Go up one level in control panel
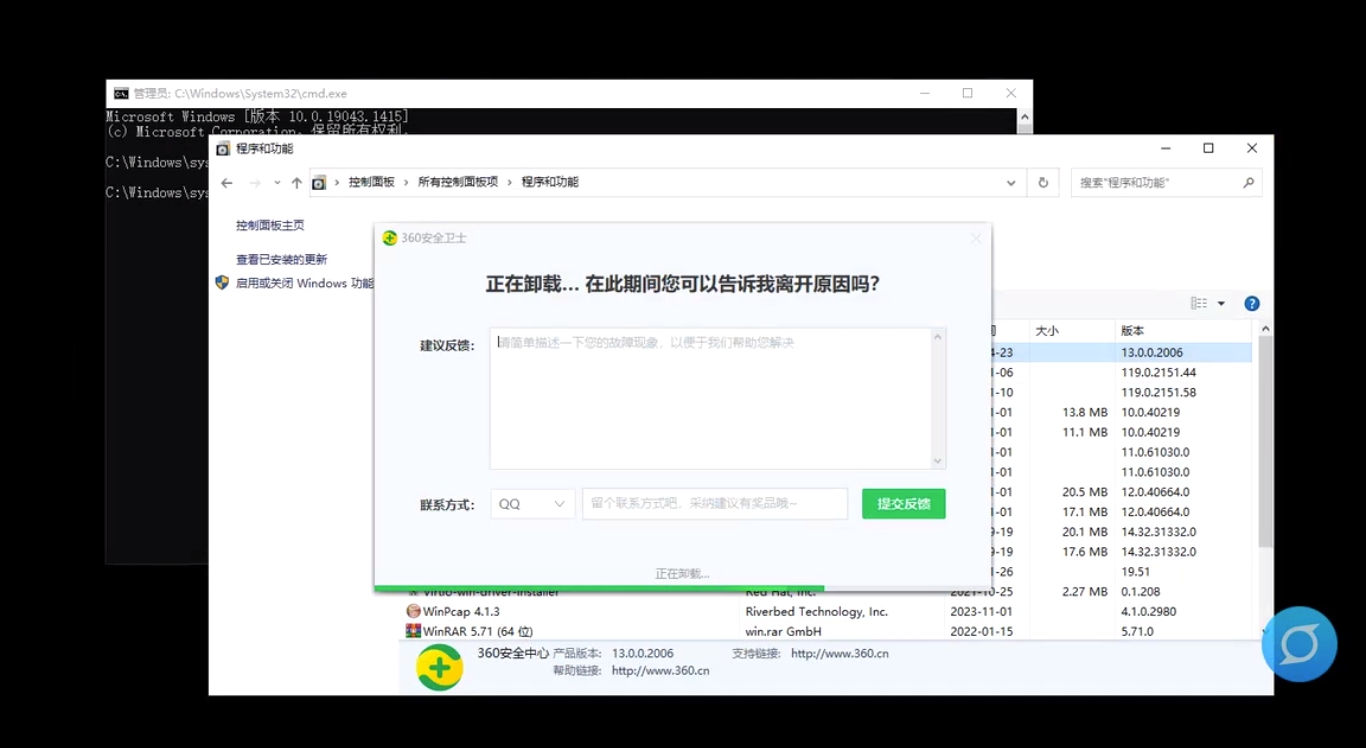Screen dimensions: 1366x748 click(x=297, y=183)
